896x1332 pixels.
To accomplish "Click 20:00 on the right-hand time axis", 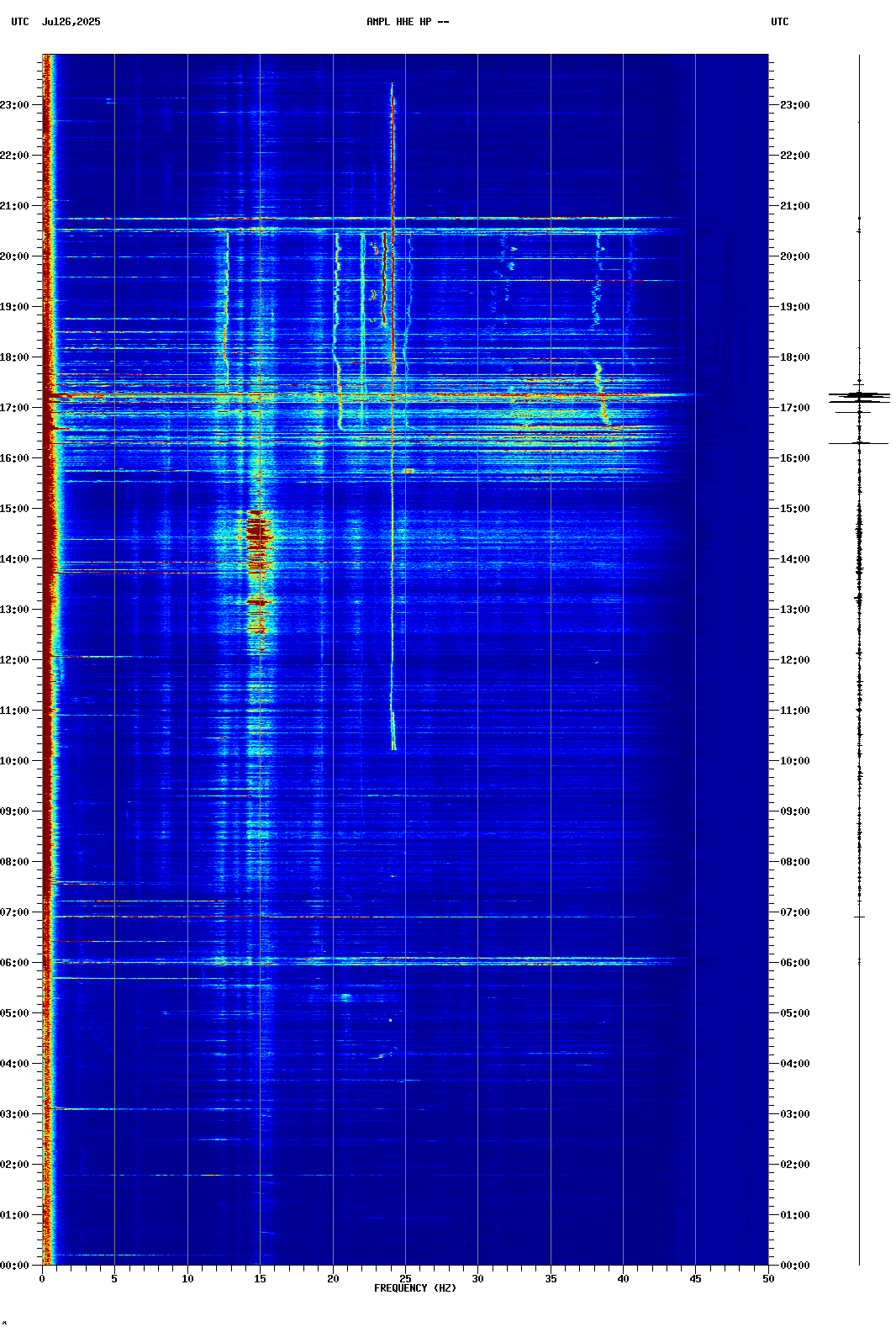I will [x=795, y=256].
